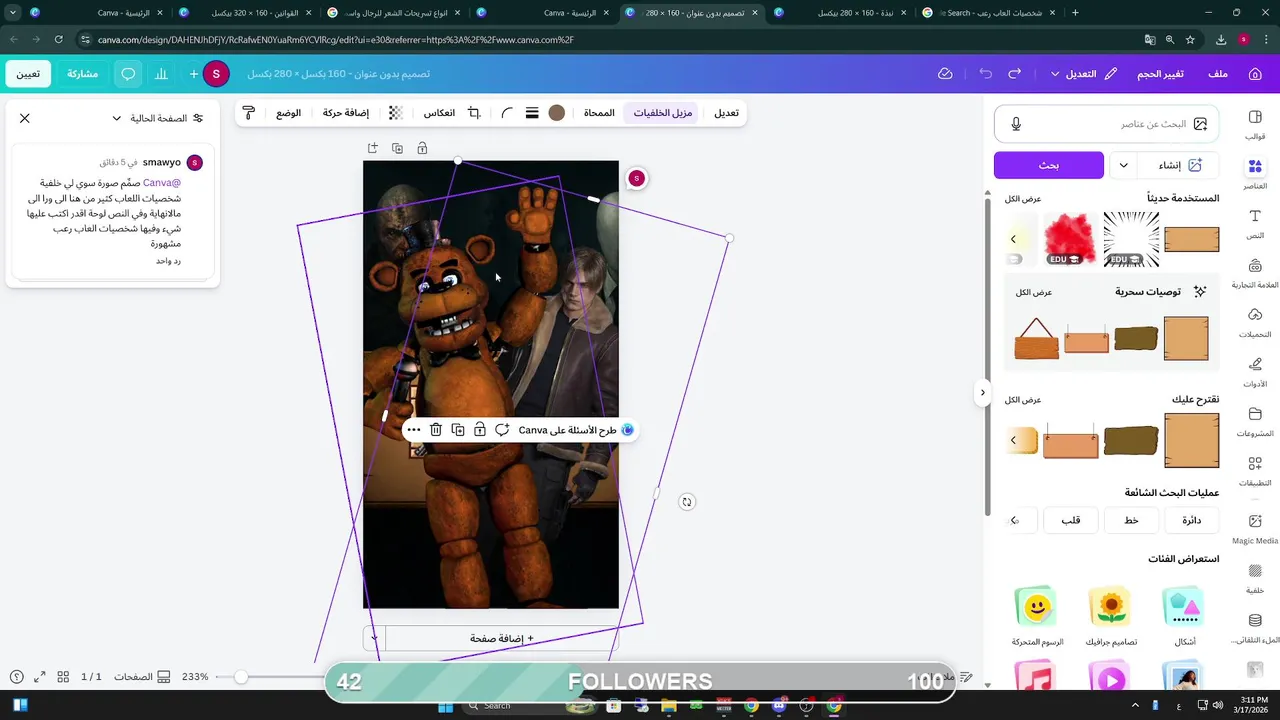Expand the dropdown arrow next to إنشاء
The height and width of the screenshot is (720, 1280).
1124,165
